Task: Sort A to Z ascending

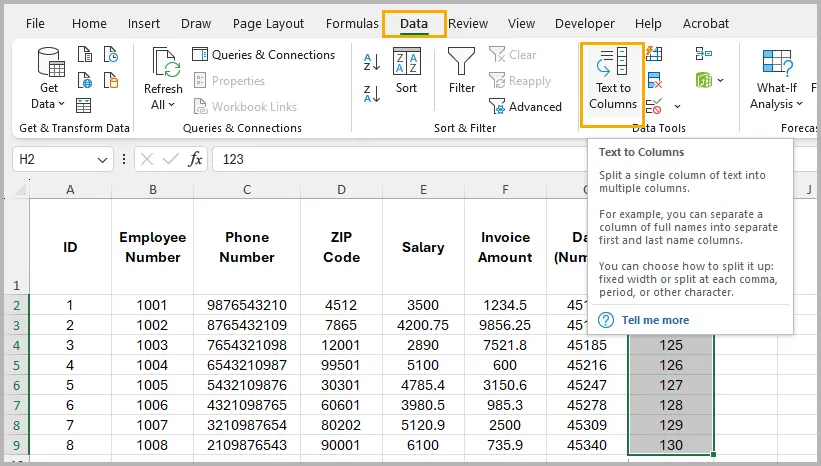Action: (x=372, y=62)
